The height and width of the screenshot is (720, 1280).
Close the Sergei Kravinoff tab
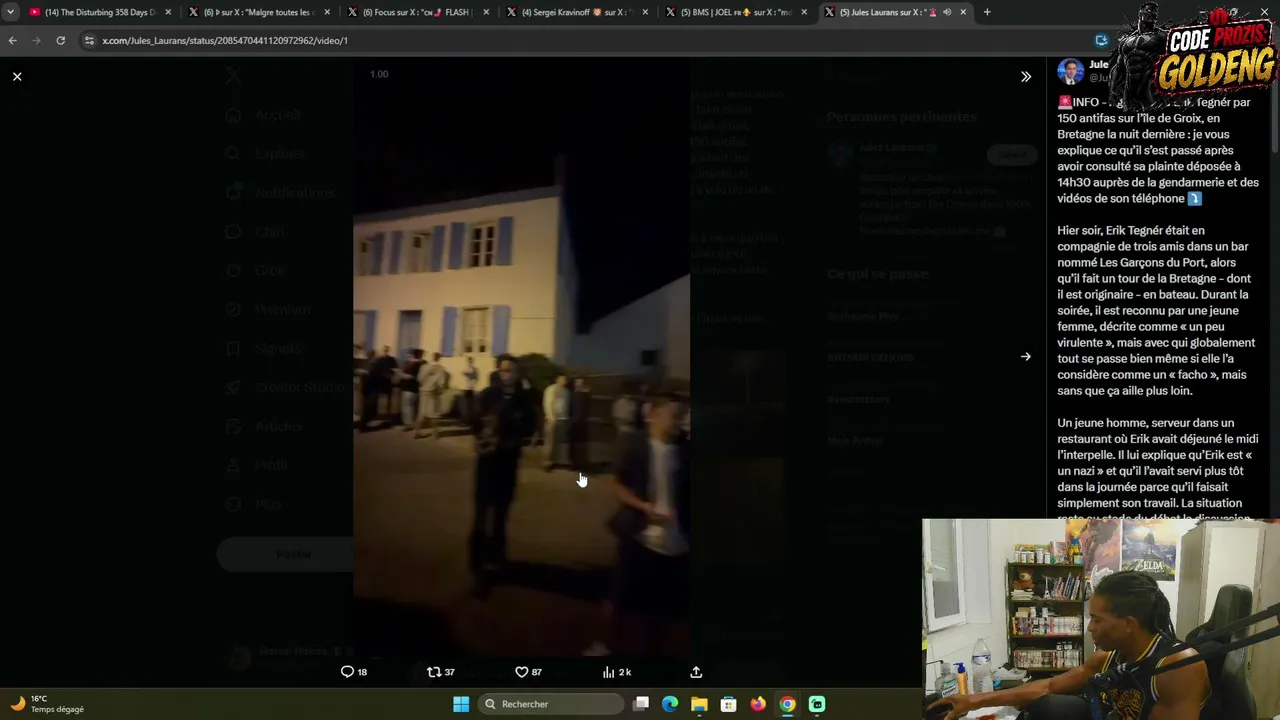pos(645,12)
